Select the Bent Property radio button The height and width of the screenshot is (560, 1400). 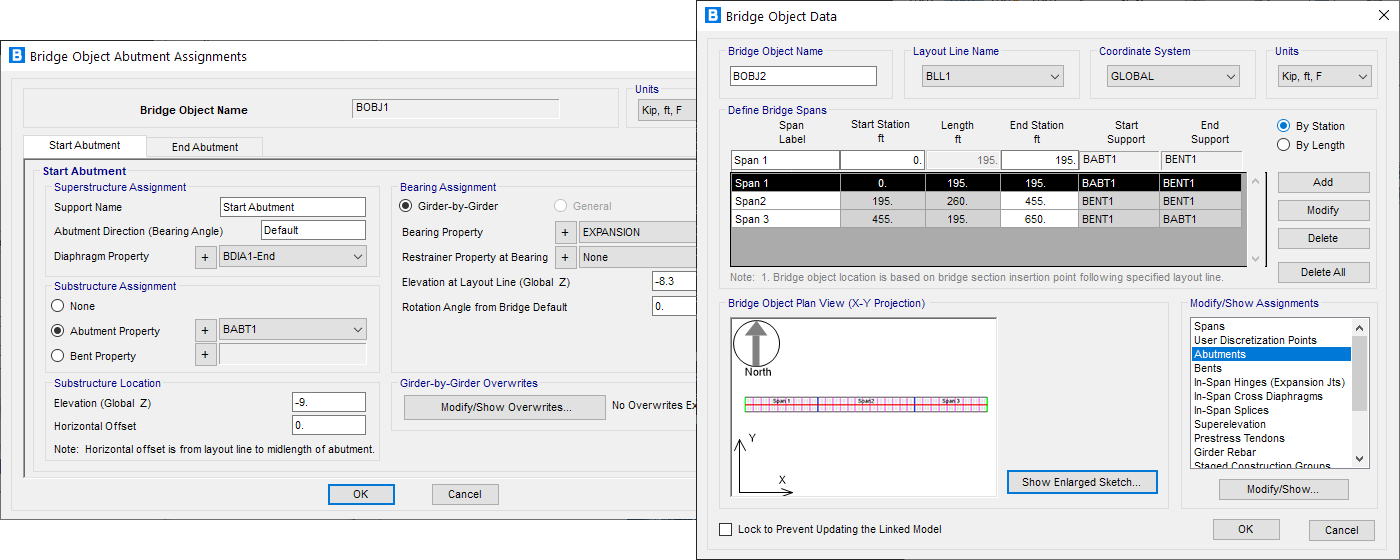(58, 356)
